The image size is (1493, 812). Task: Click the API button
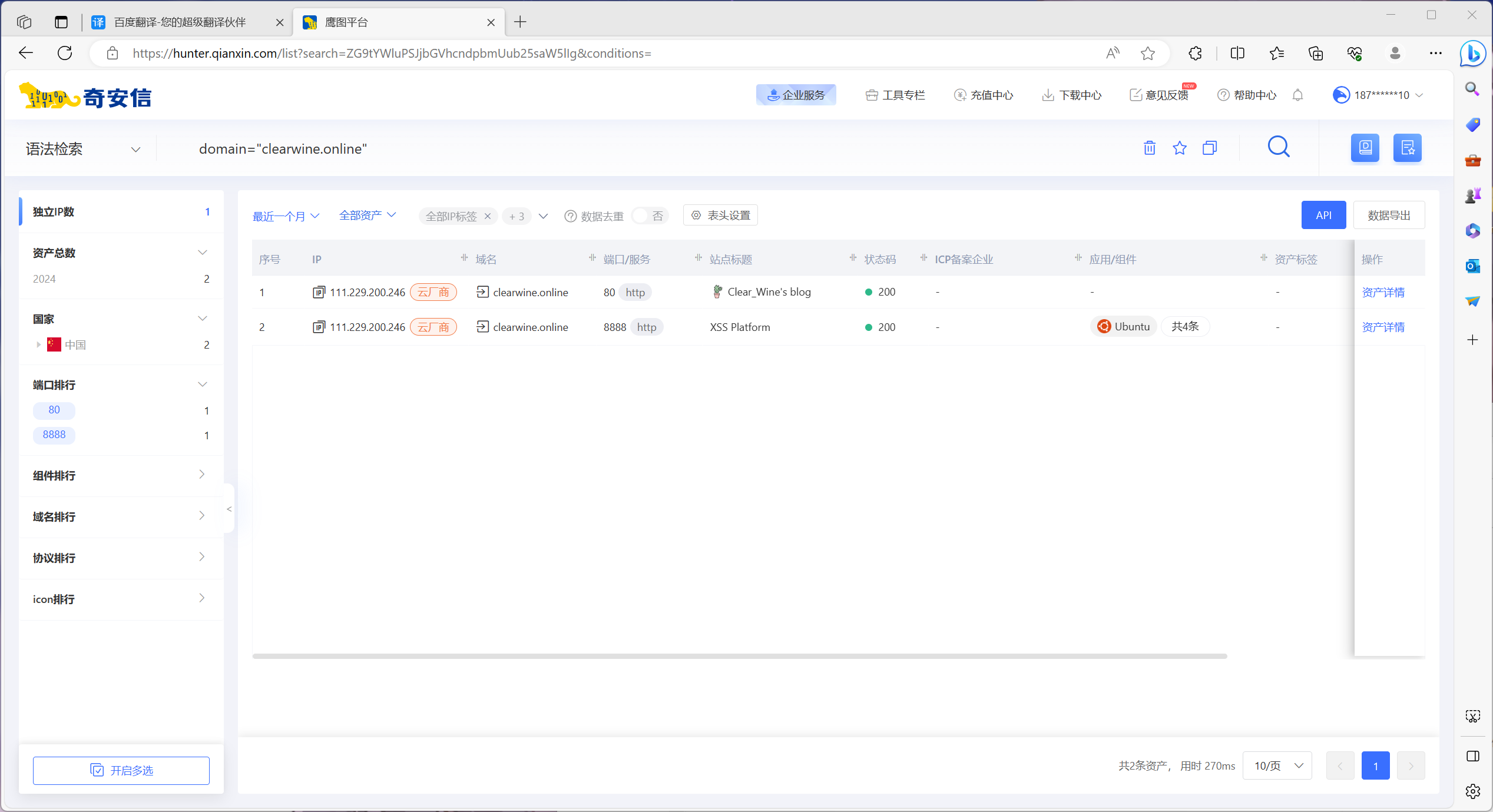pyautogui.click(x=1323, y=215)
